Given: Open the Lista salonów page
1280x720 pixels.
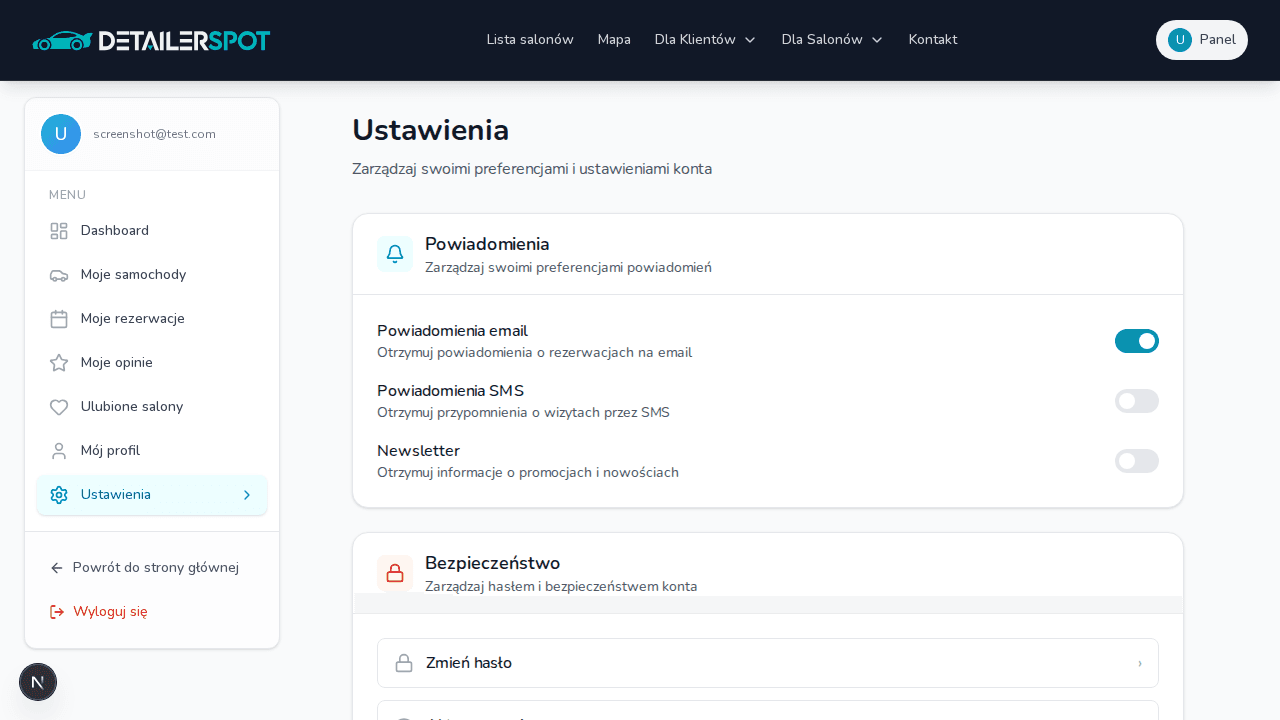Looking at the screenshot, I should (530, 40).
